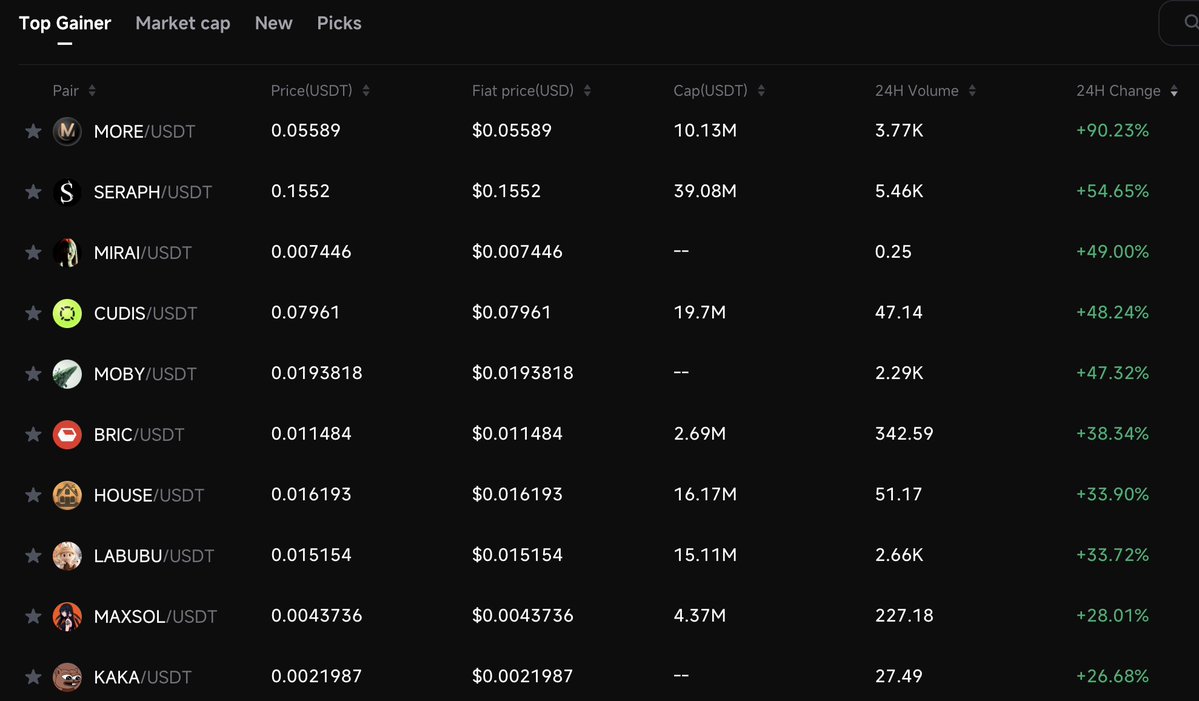This screenshot has width=1199, height=701.
Task: Open MIRAI/USDT trading pair
Action: tap(142, 252)
